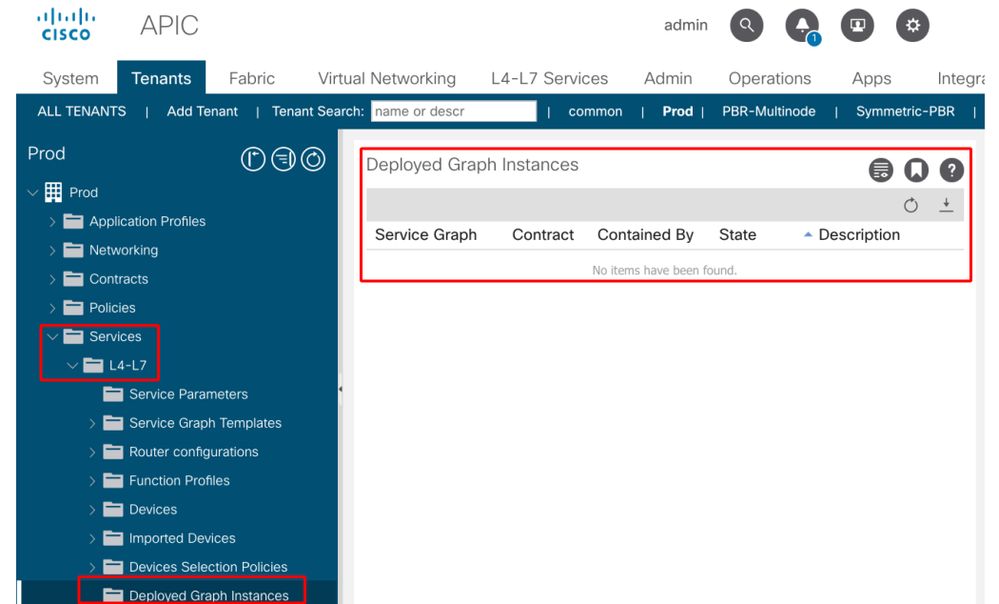Image resolution: width=999 pixels, height=604 pixels.
Task: Open the alerts bell icon
Action: tap(802, 25)
